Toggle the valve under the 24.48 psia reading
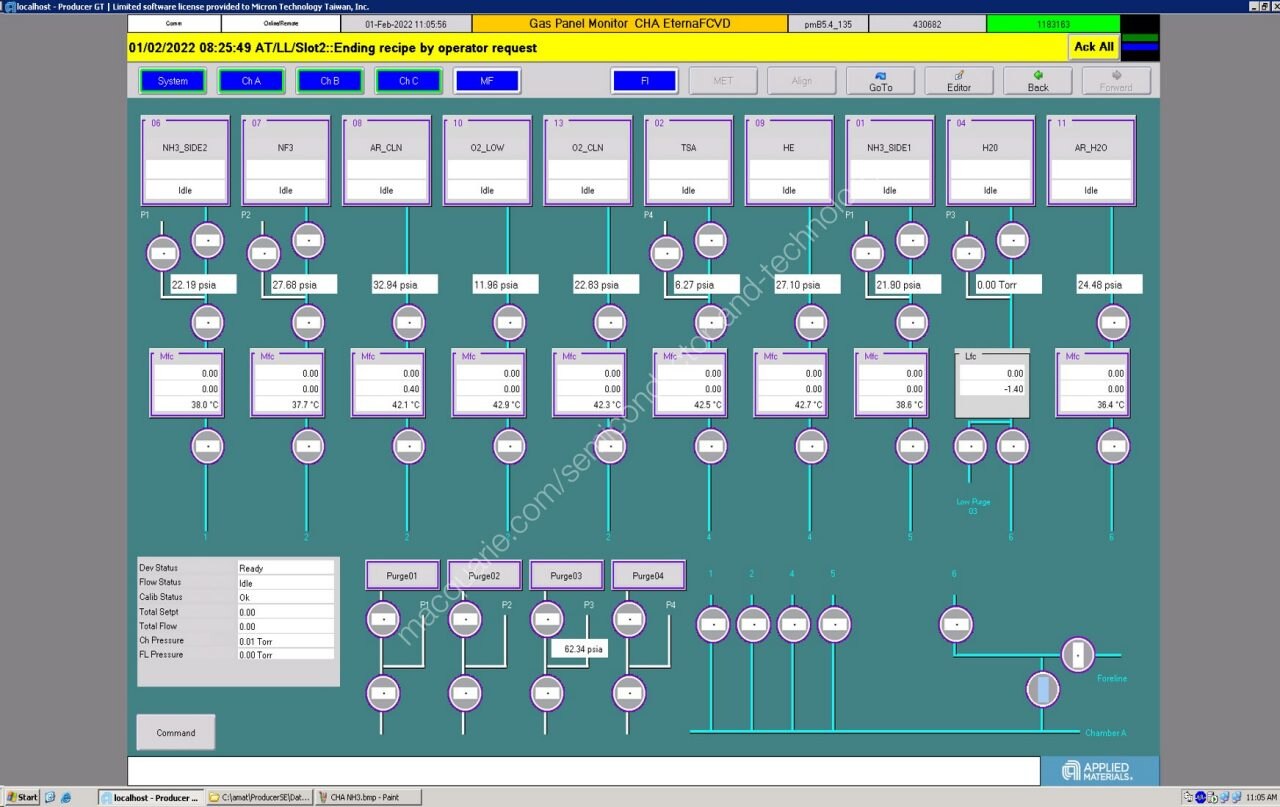The width and height of the screenshot is (1280, 807). 1113,323
